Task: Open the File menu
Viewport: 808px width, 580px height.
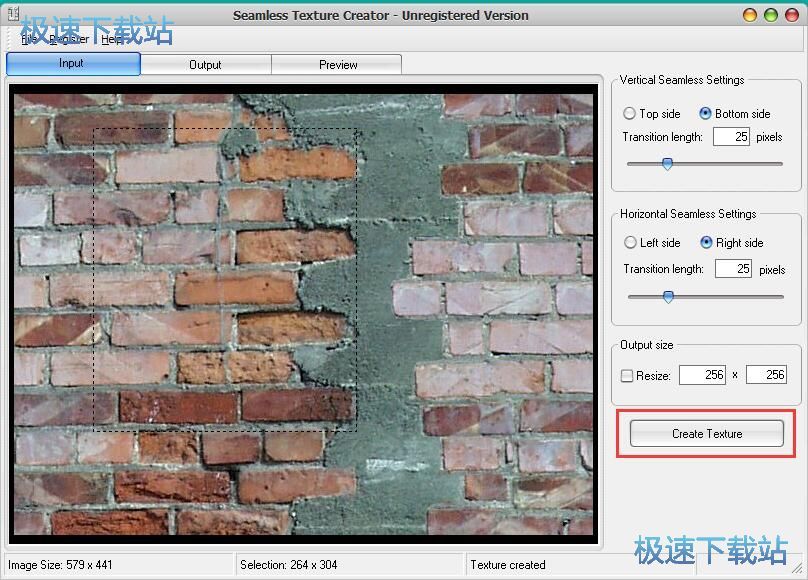Action: point(28,39)
